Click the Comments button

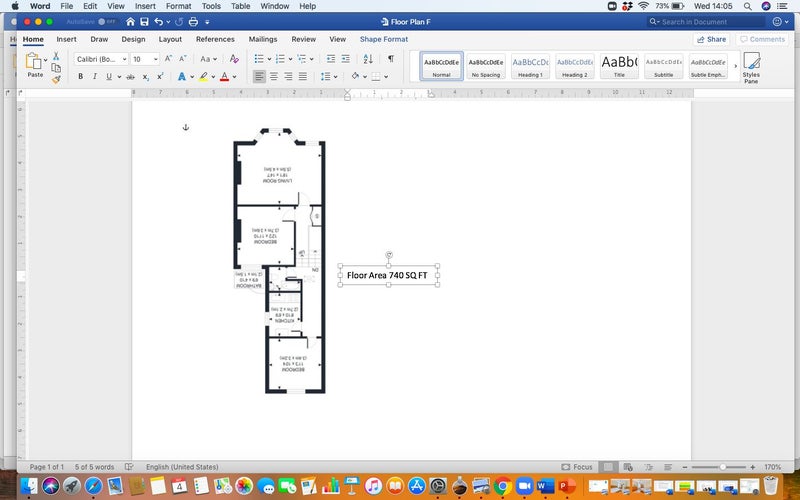click(762, 39)
